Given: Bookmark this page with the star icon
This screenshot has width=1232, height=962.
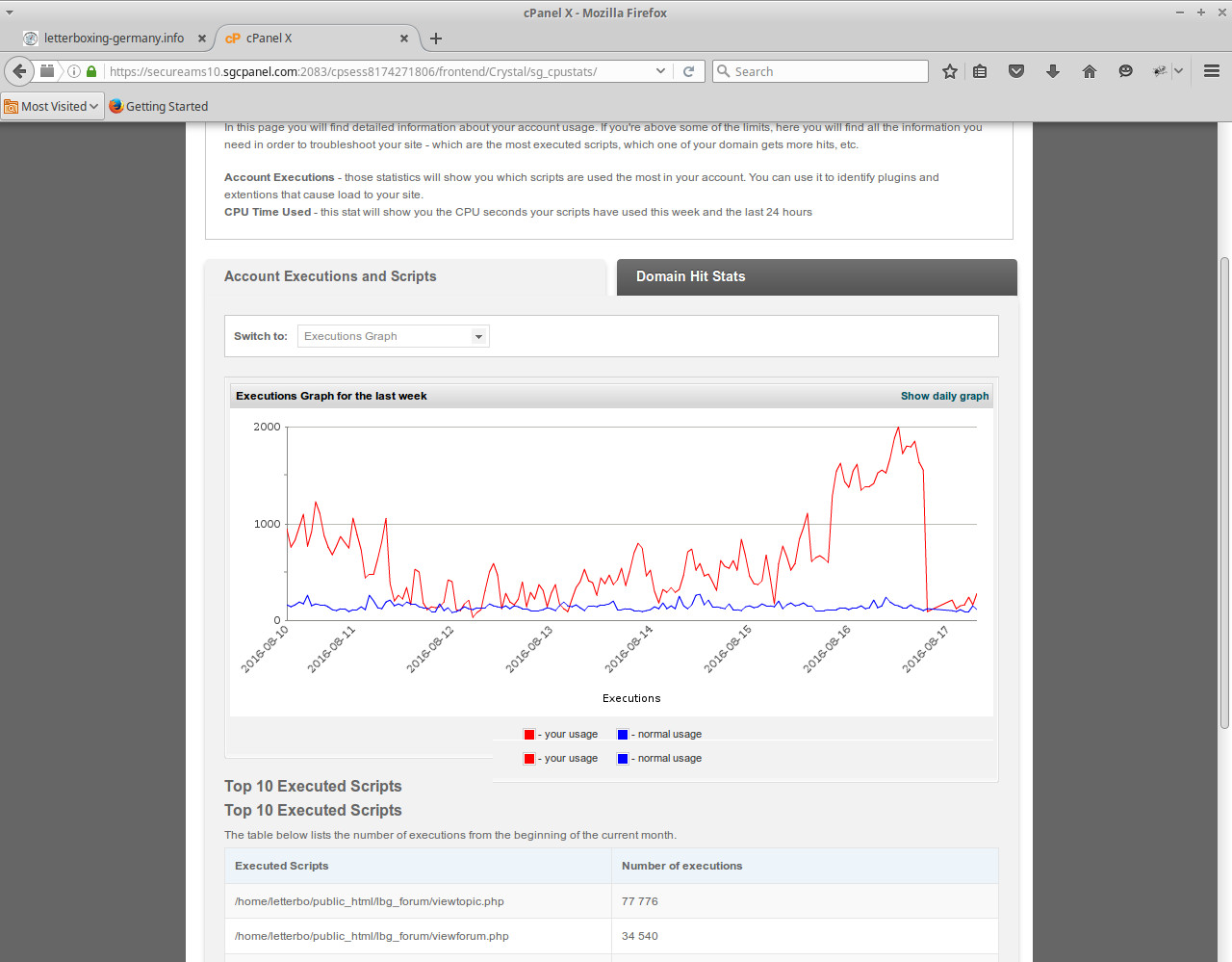Looking at the screenshot, I should (950, 71).
